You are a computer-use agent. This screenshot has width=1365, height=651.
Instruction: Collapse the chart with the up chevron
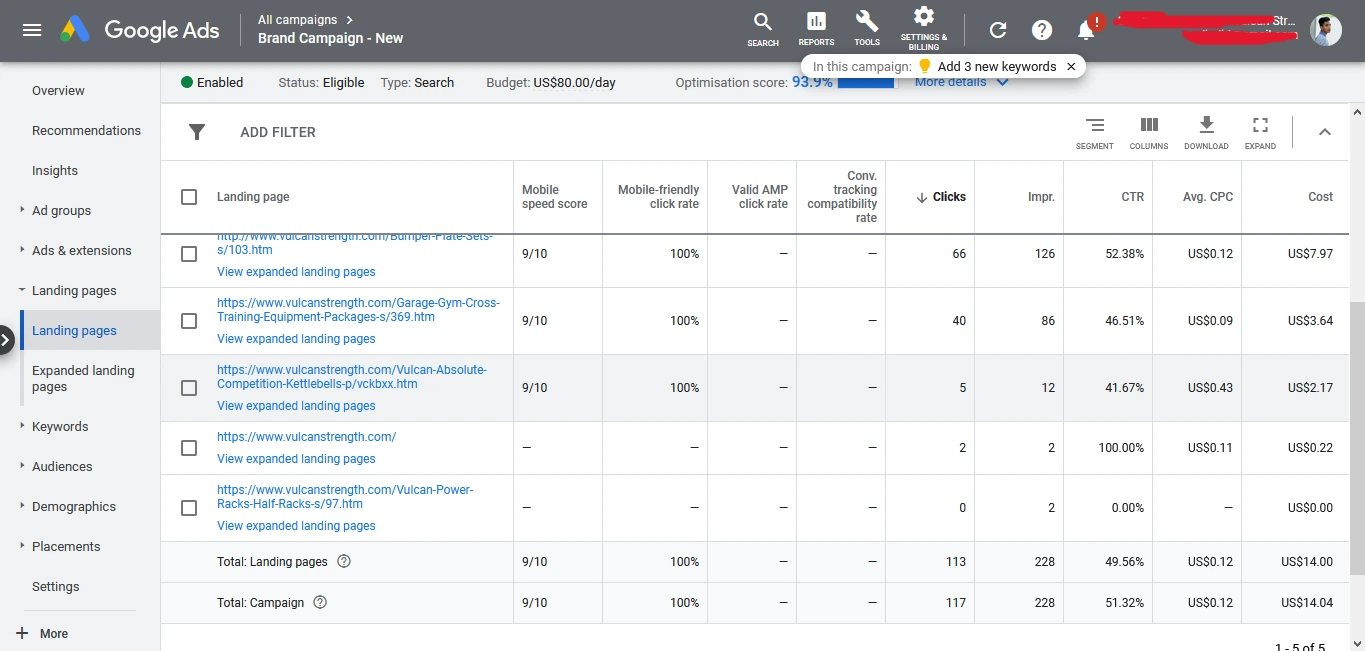tap(1325, 132)
